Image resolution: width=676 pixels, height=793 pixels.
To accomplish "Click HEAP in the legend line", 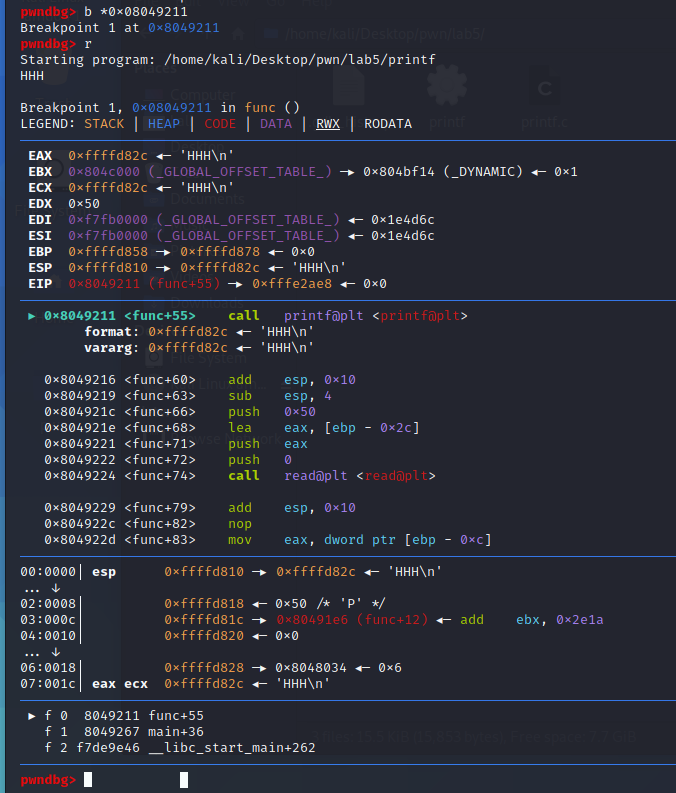I will pos(164,123).
